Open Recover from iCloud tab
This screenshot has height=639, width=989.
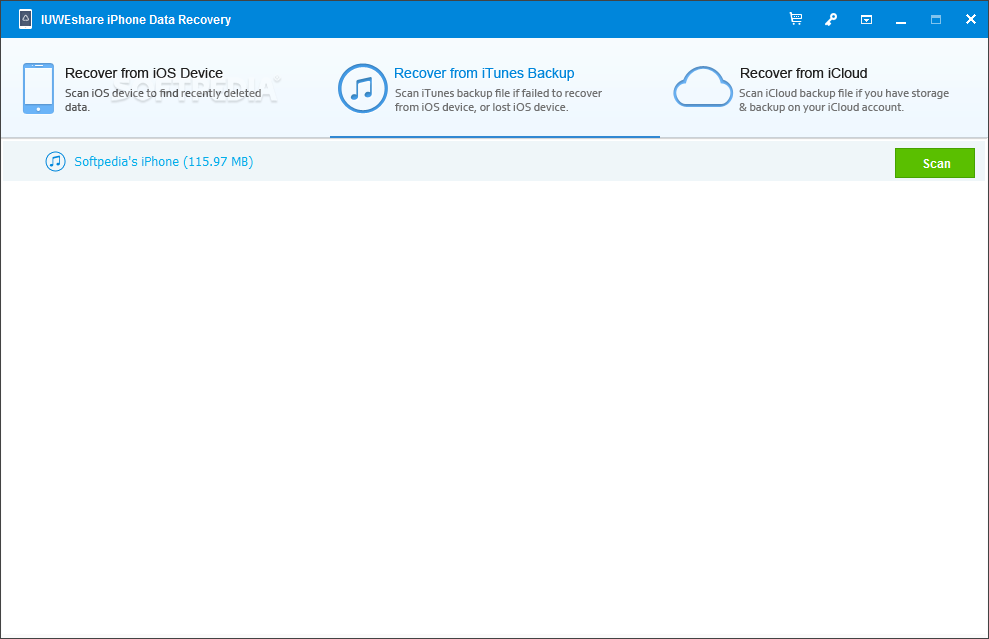point(824,88)
